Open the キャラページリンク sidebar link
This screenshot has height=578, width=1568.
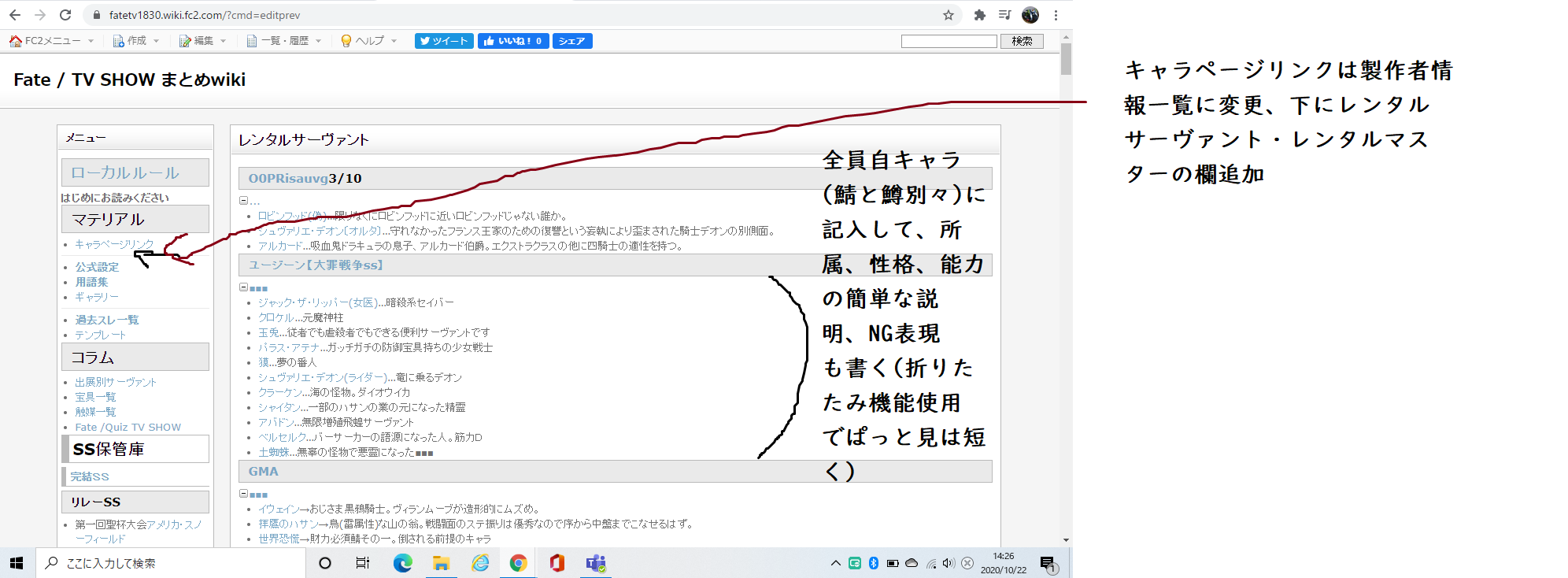[x=114, y=244]
